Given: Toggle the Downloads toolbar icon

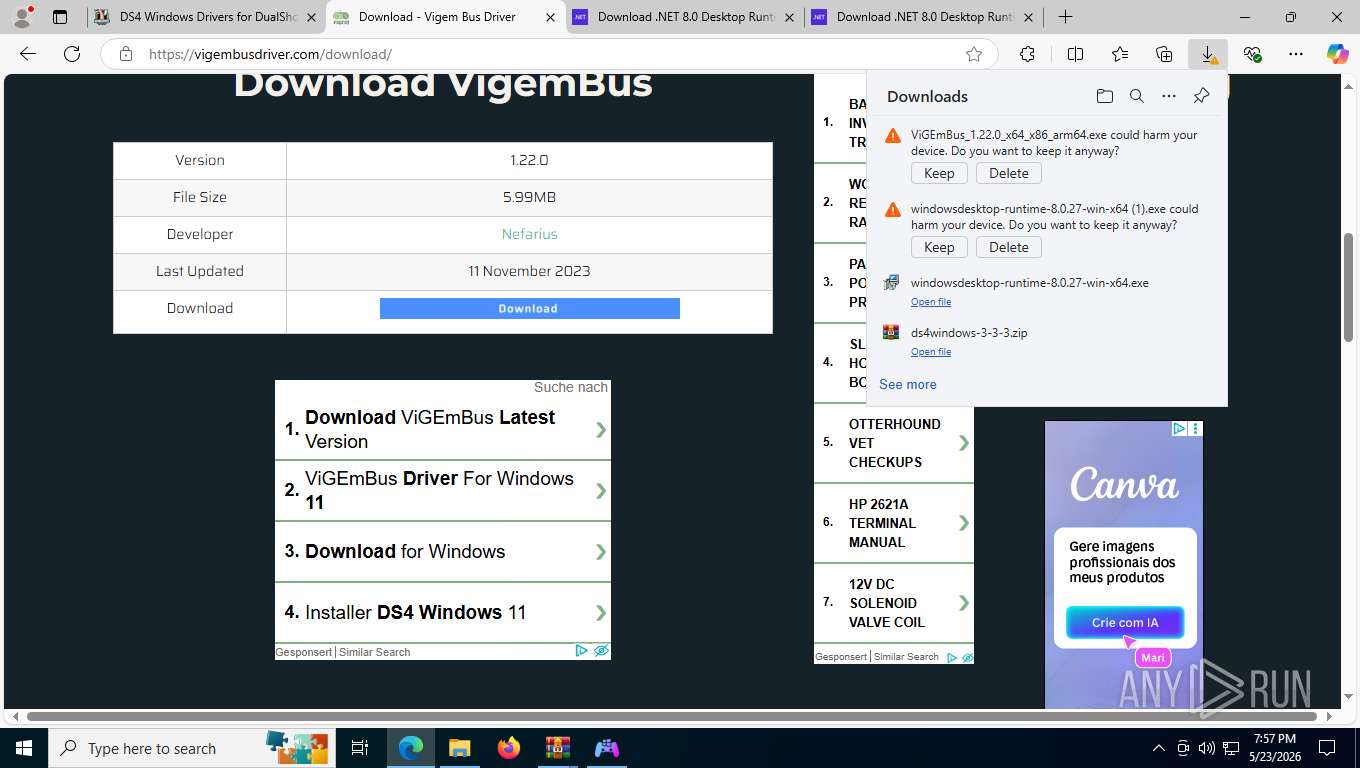Looking at the screenshot, I should pyautogui.click(x=1208, y=54).
